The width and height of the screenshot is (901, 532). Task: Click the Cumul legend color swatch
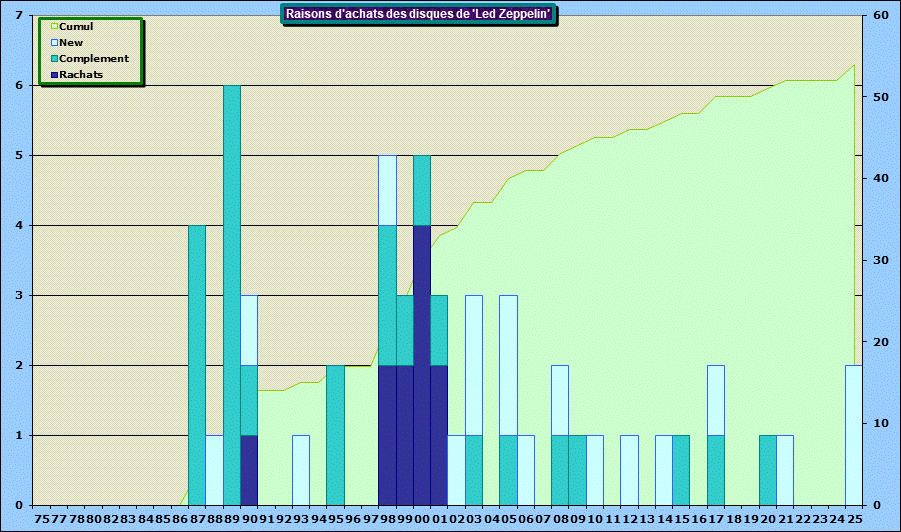tap(55, 27)
